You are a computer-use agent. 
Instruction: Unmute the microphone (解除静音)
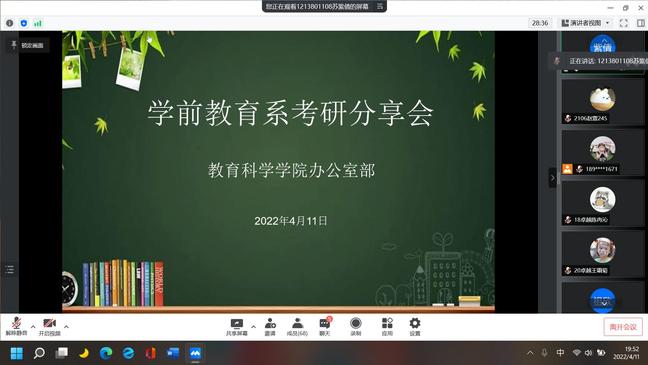coord(16,326)
